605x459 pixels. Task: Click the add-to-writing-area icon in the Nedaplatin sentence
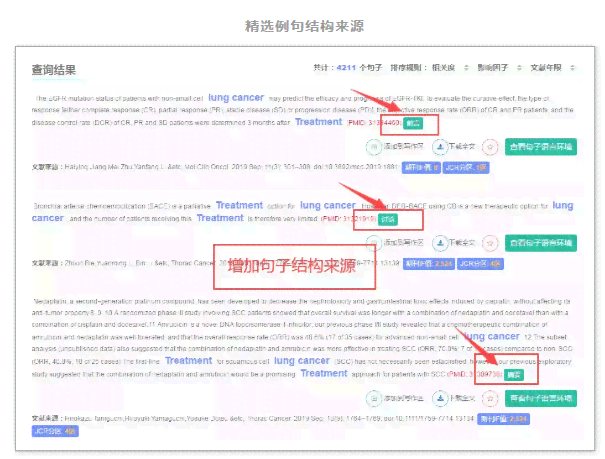pyautogui.click(x=373, y=398)
